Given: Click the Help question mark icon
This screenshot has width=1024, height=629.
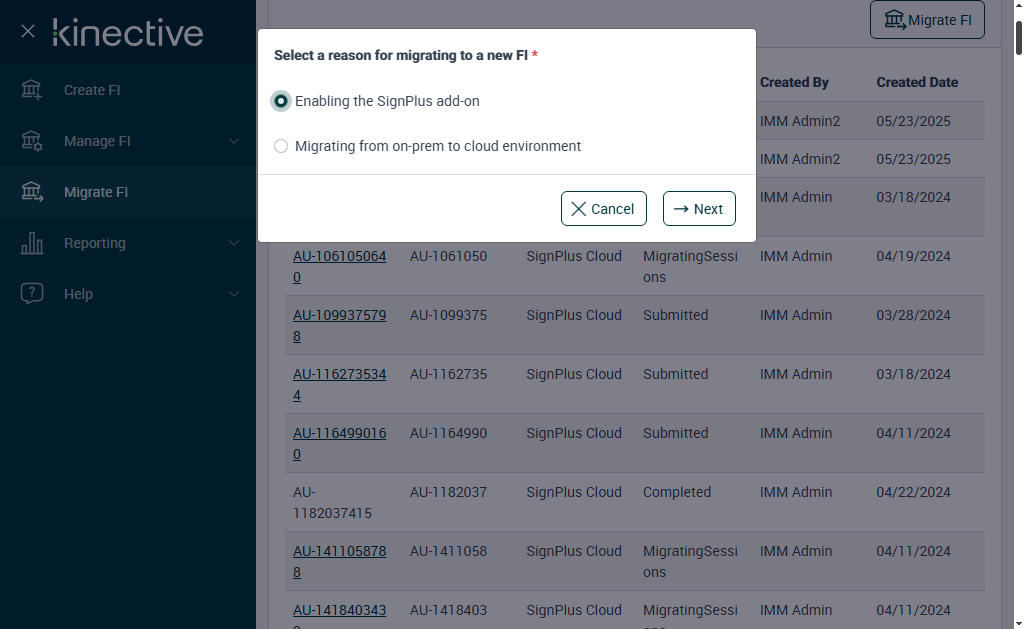Looking at the screenshot, I should click(31, 293).
